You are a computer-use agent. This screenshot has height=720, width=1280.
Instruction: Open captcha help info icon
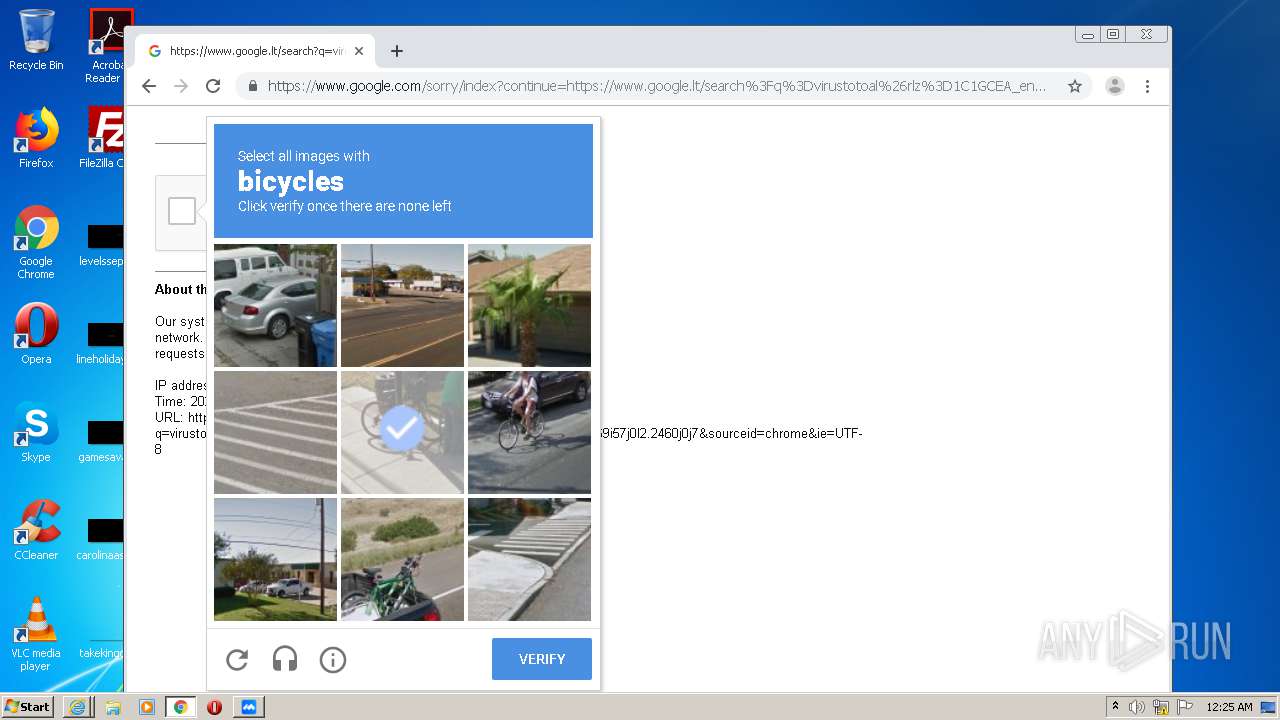[x=333, y=660]
